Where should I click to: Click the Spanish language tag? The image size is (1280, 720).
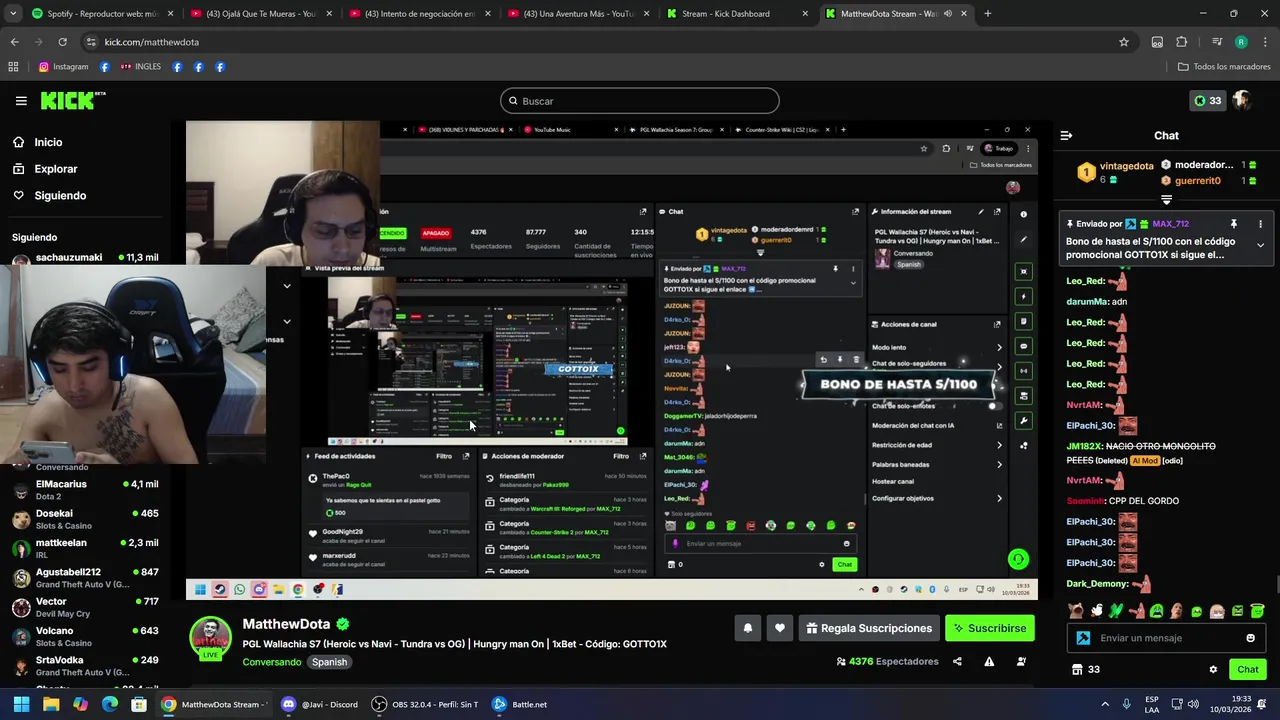[329, 662]
